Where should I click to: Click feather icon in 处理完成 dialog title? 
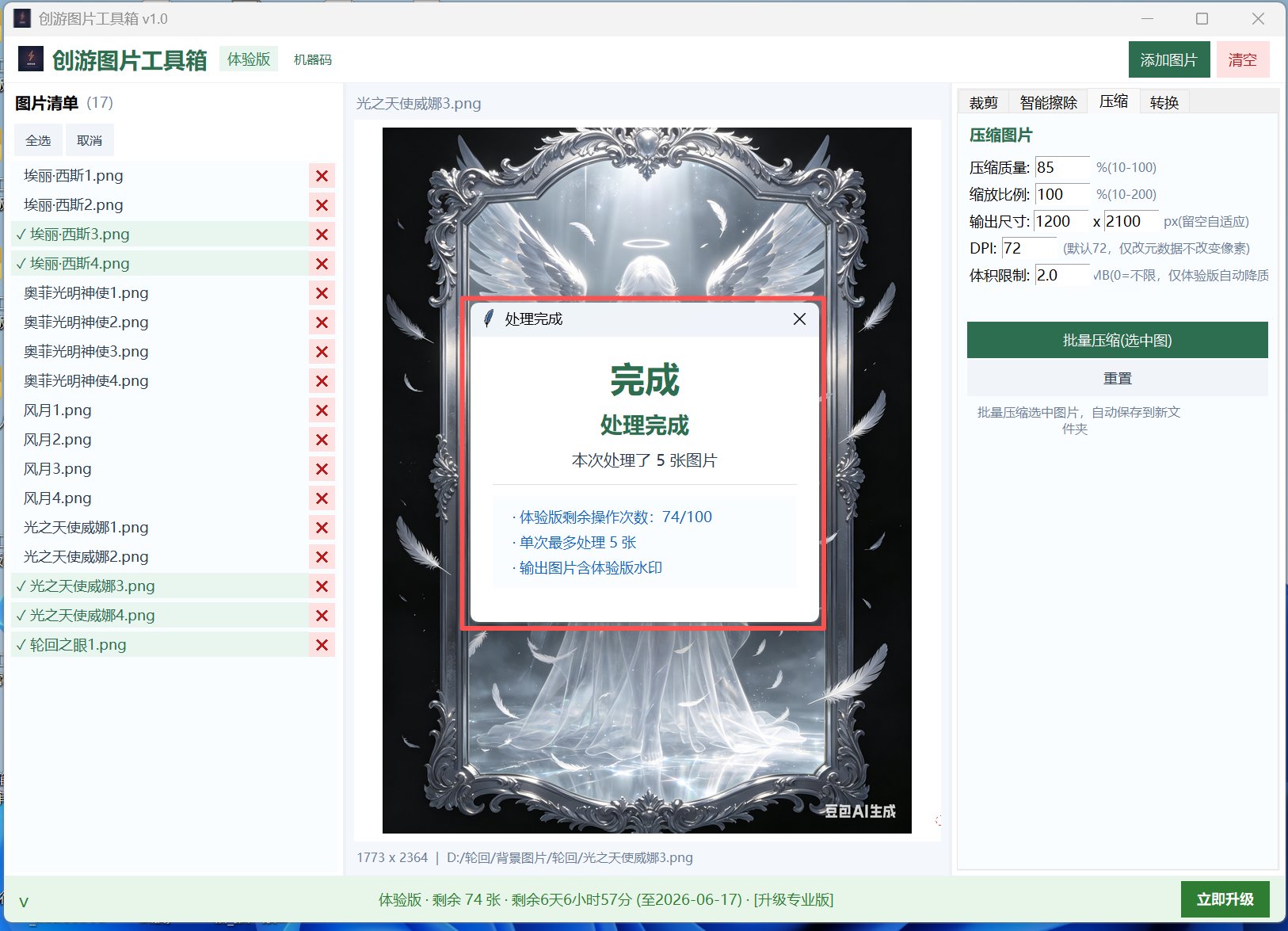point(489,319)
